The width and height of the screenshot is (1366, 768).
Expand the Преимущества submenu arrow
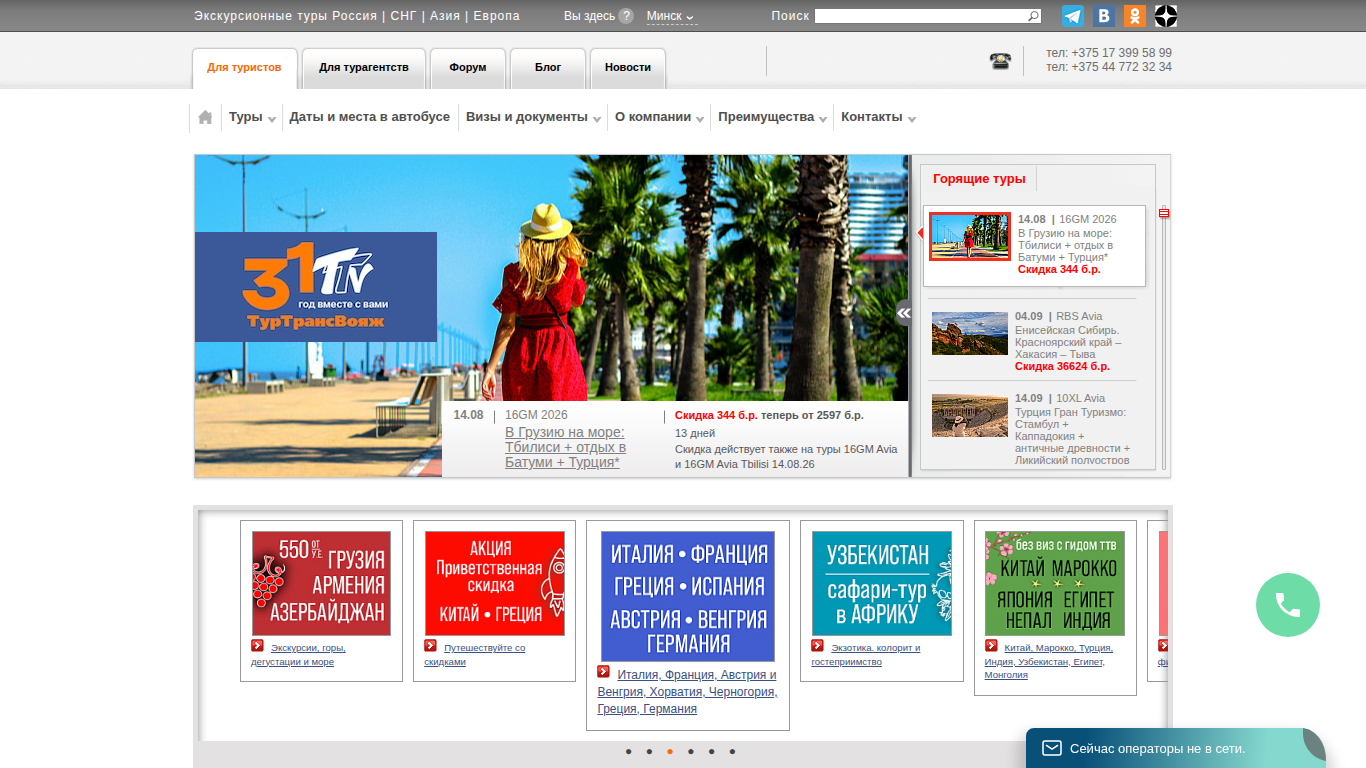pyautogui.click(x=823, y=119)
